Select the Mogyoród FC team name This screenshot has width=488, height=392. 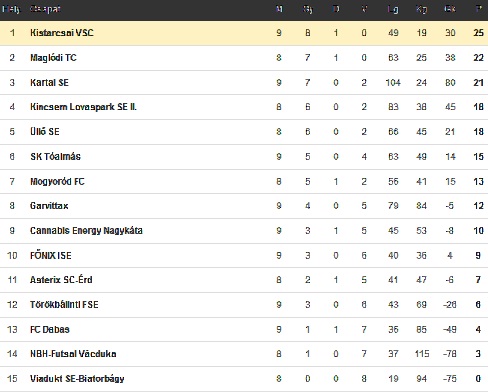57,181
